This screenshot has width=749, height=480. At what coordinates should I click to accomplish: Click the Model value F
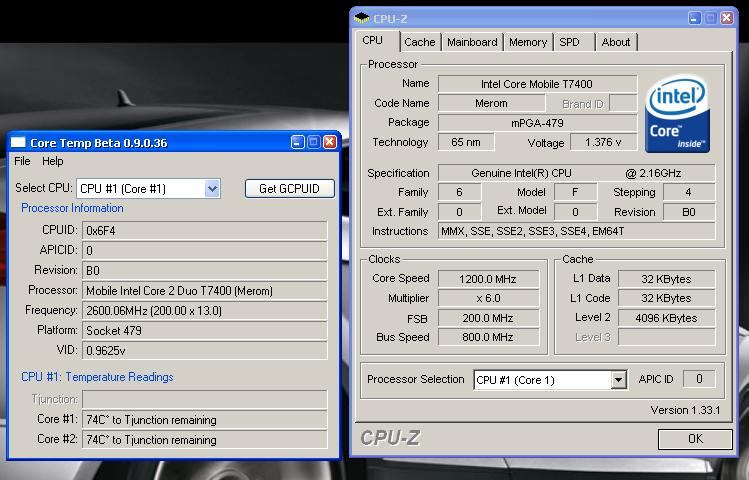[575, 192]
